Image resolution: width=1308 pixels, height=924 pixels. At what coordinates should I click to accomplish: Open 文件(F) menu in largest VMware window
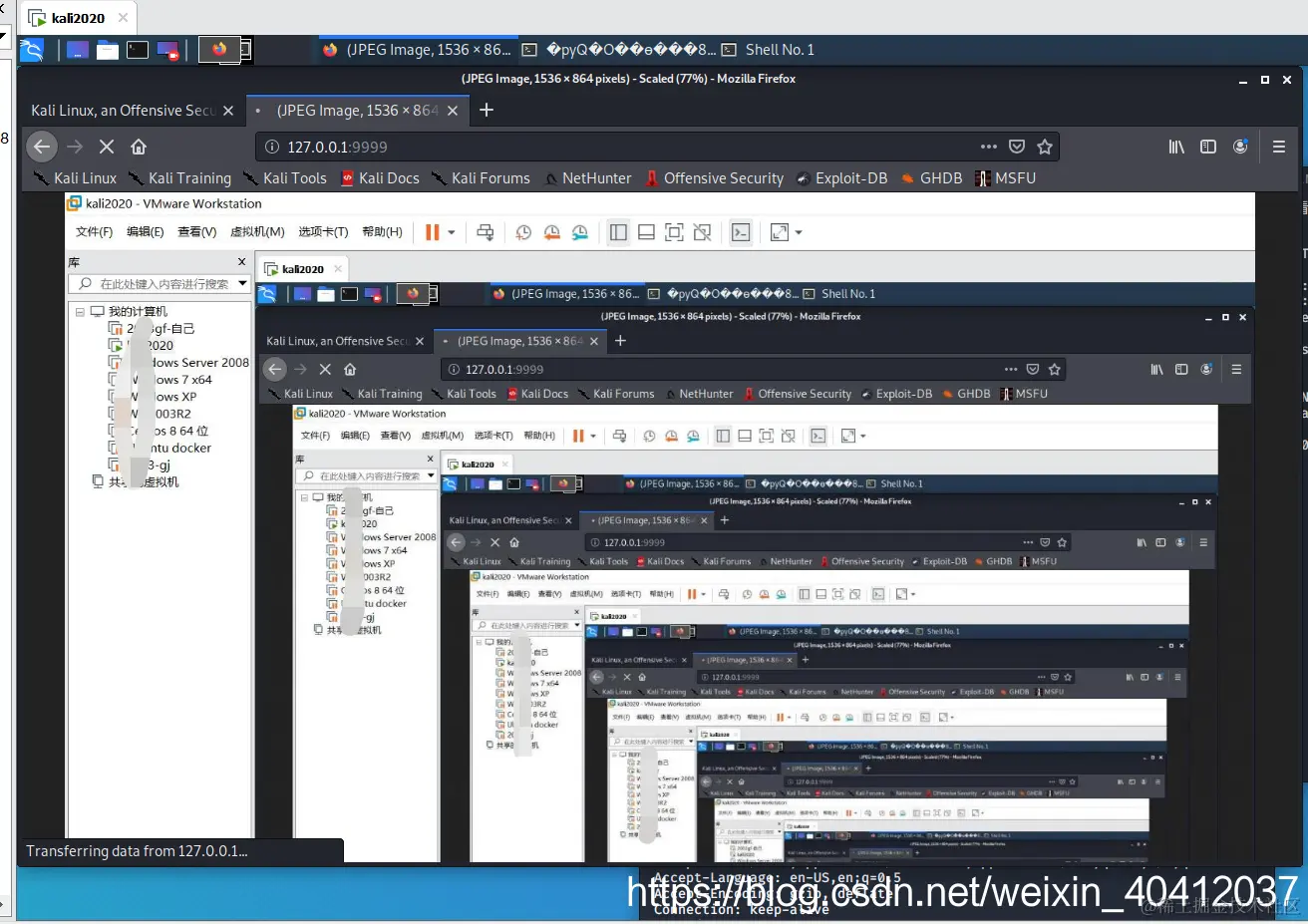click(x=94, y=231)
